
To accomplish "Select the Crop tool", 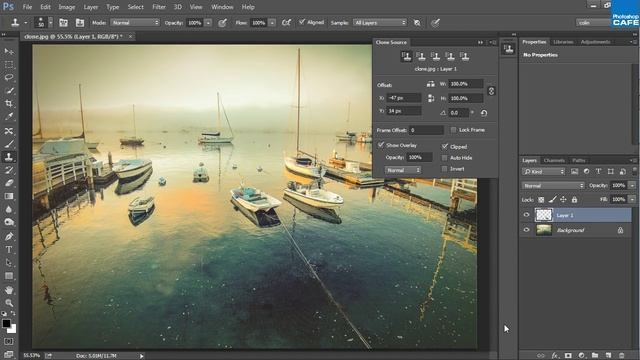I will click(9, 104).
